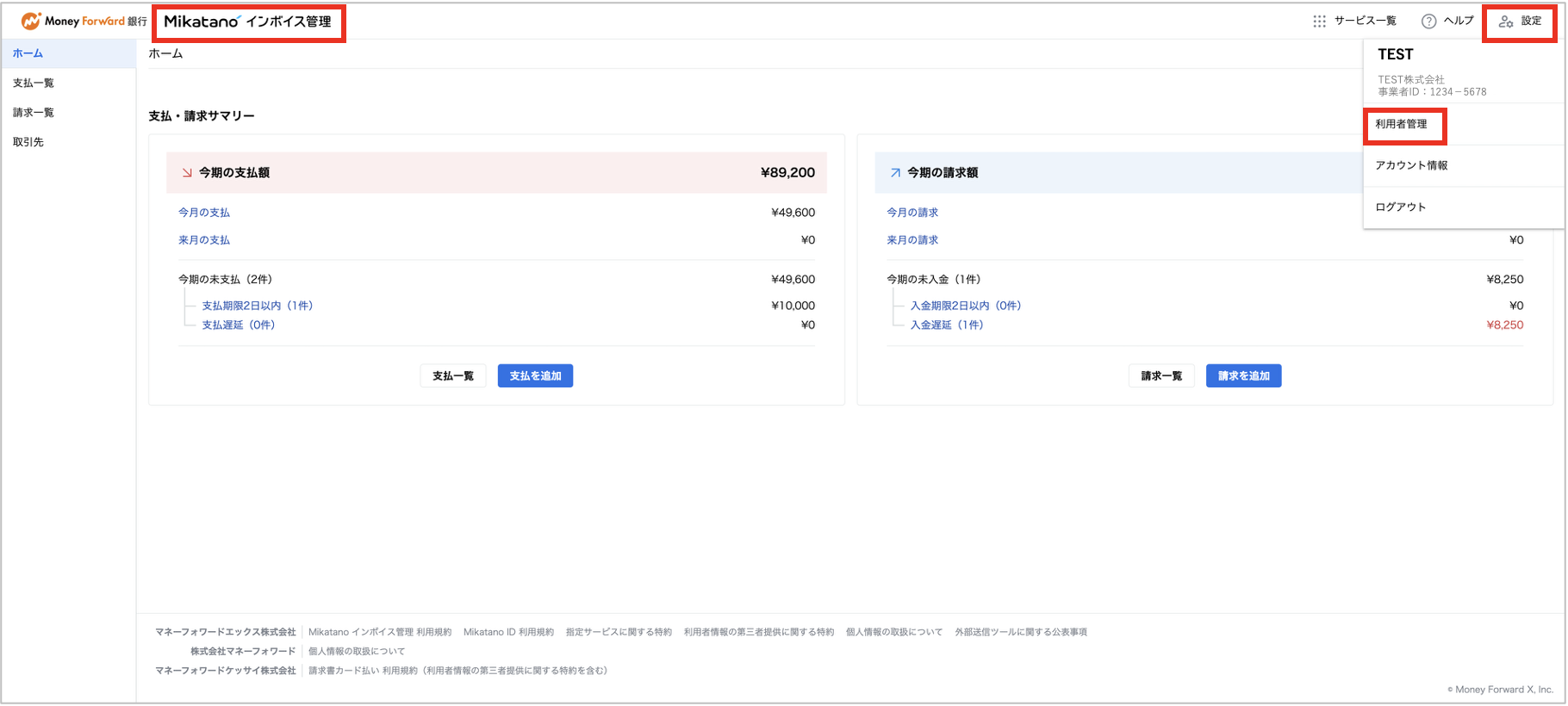Click the 支払を追加 button
Image resolution: width=1568 pixels, height=706 pixels.
(x=535, y=376)
